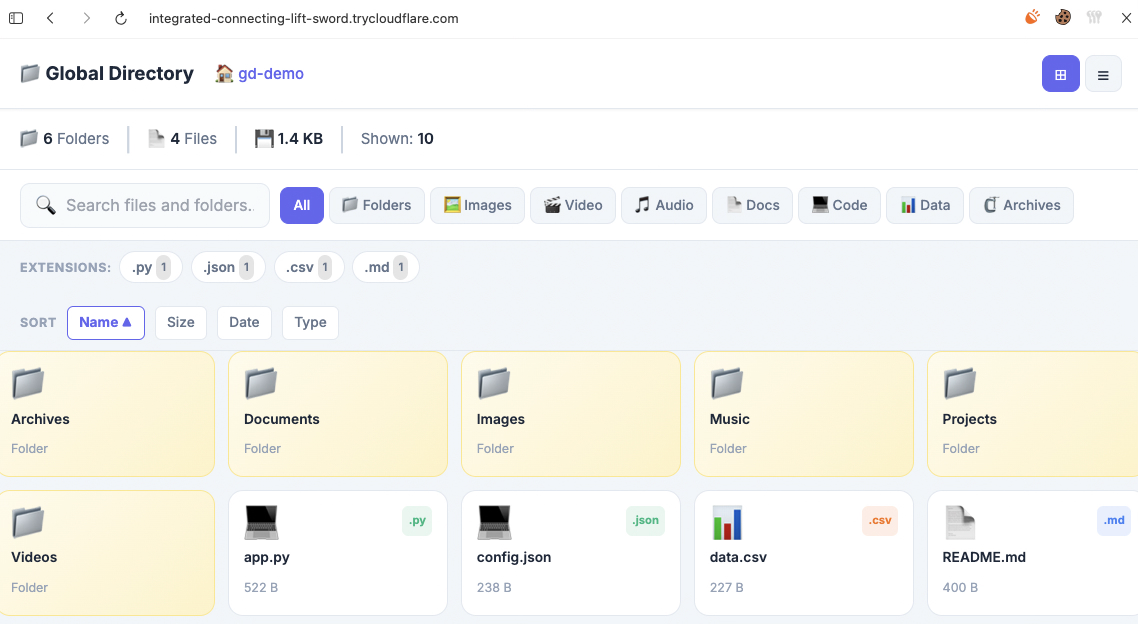Screen dimensions: 1138x624
Task: Reload the page
Action: [x=120, y=18]
